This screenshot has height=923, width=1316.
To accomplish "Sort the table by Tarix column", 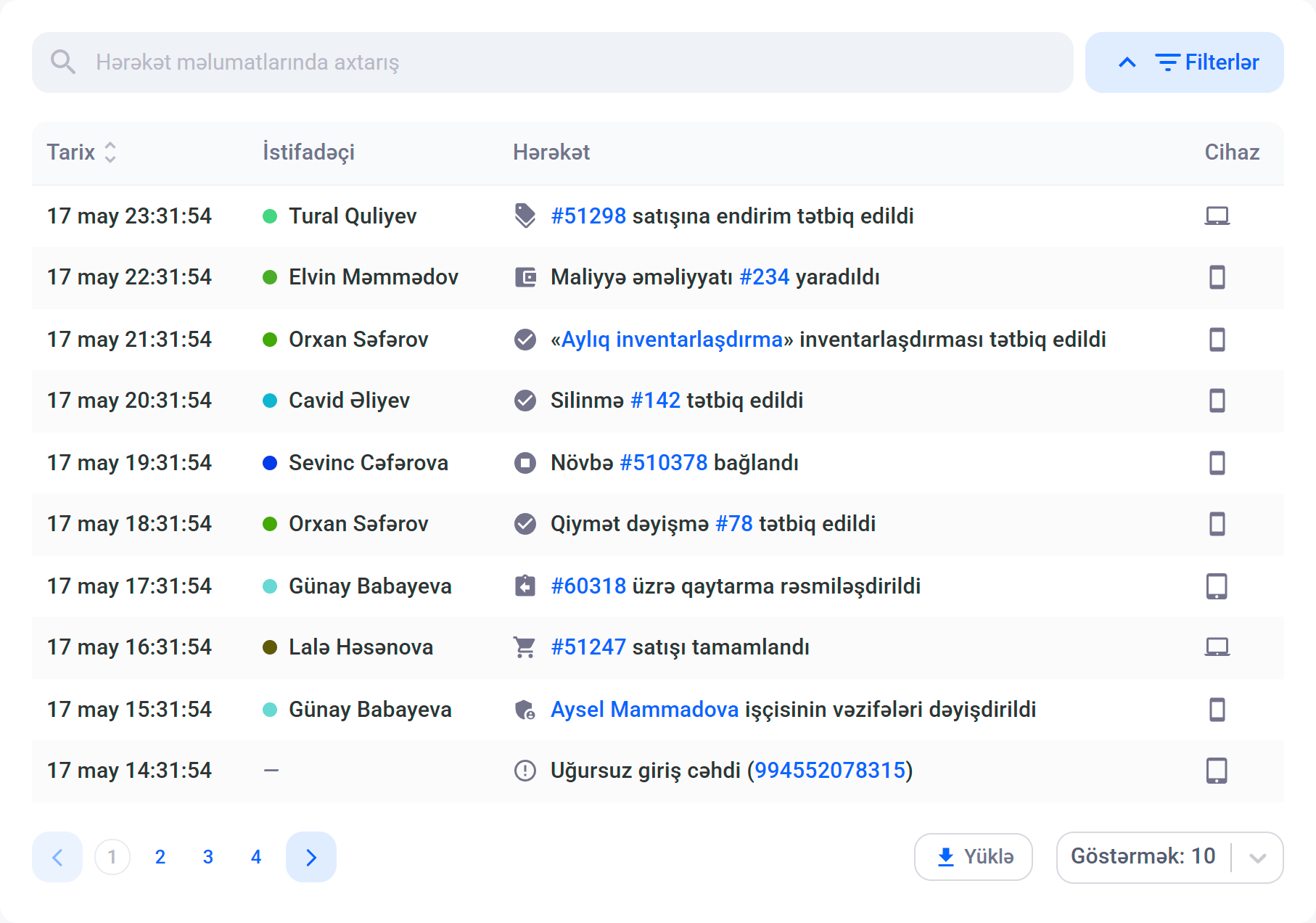I will 81,152.
